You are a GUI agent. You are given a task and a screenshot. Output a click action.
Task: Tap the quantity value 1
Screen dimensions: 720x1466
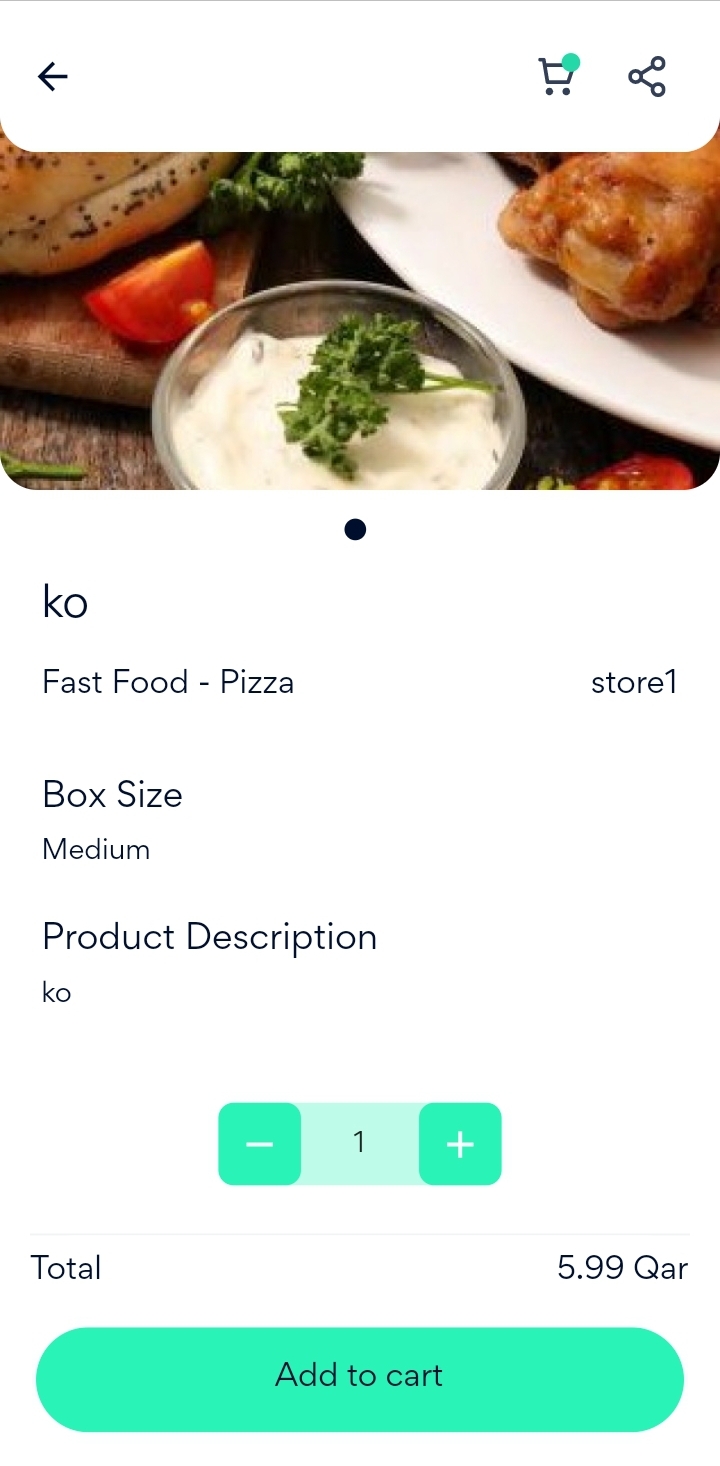pos(359,1144)
